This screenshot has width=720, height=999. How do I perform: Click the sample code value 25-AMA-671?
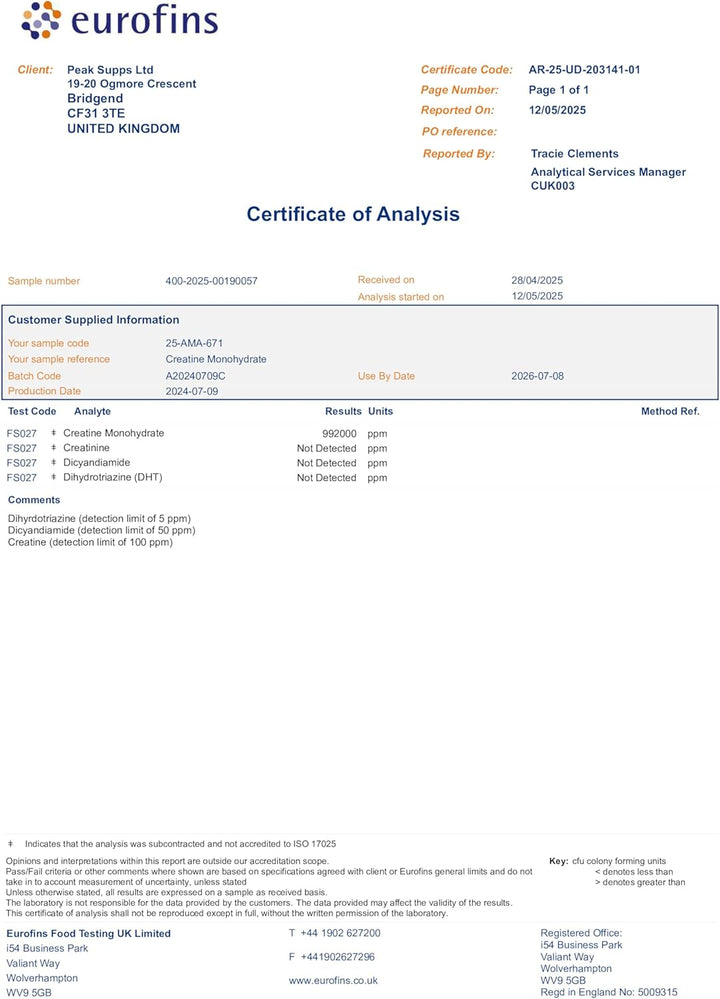click(194, 343)
